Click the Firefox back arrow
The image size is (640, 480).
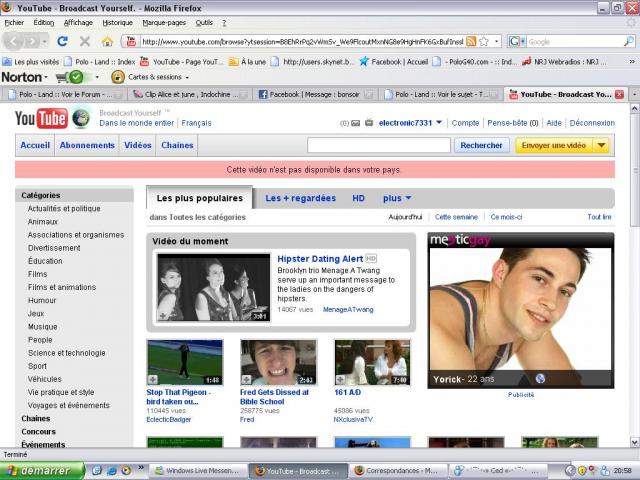click(x=13, y=41)
